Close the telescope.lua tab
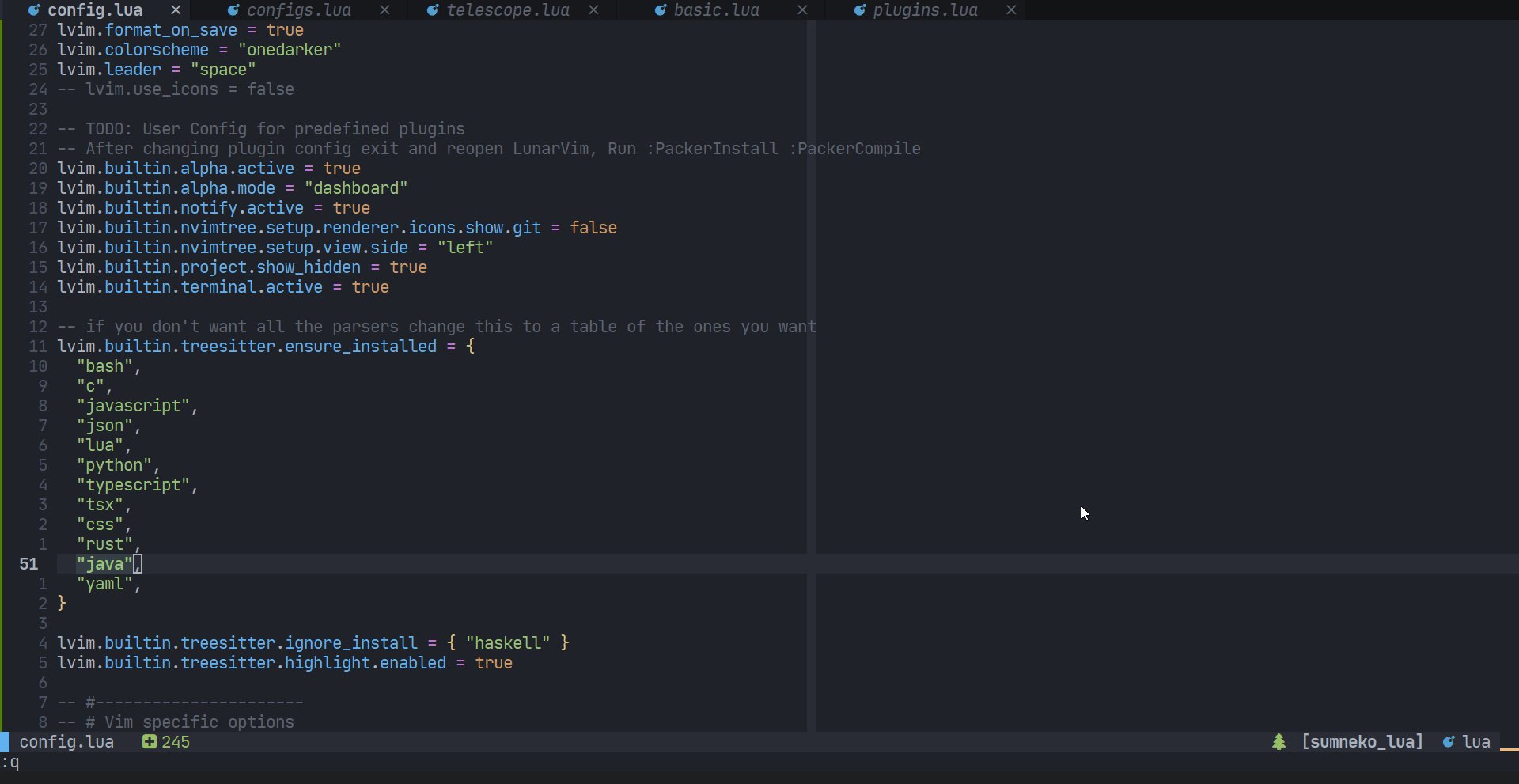1519x784 pixels. pos(593,10)
